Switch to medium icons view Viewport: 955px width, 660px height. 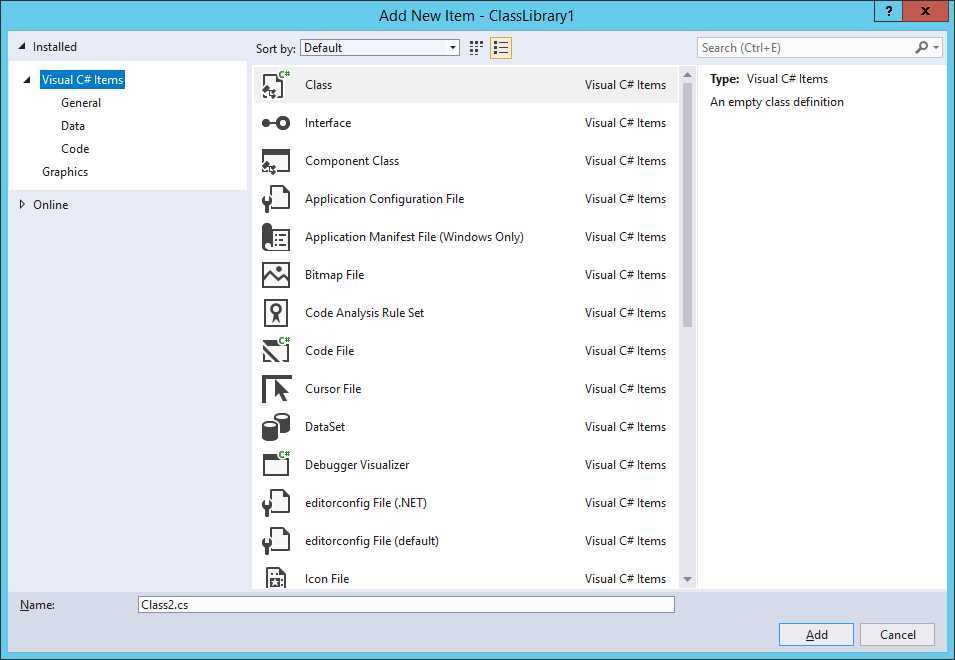point(476,47)
